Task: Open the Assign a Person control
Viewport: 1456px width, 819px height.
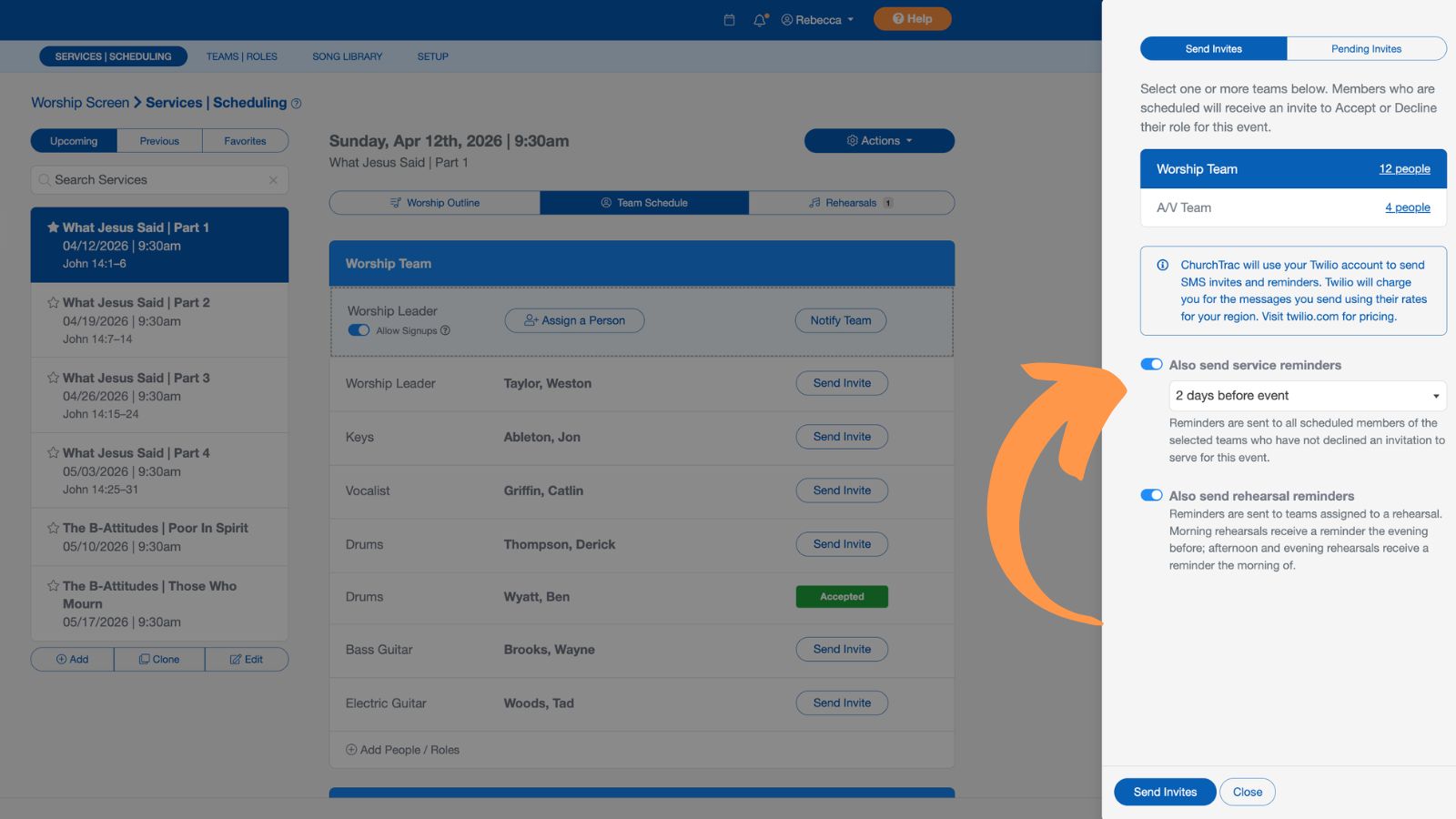Action: pyautogui.click(x=573, y=320)
